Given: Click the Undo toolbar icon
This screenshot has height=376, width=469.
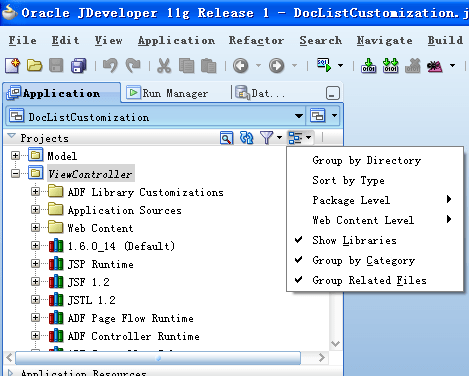Looking at the screenshot, I should pos(110,65).
